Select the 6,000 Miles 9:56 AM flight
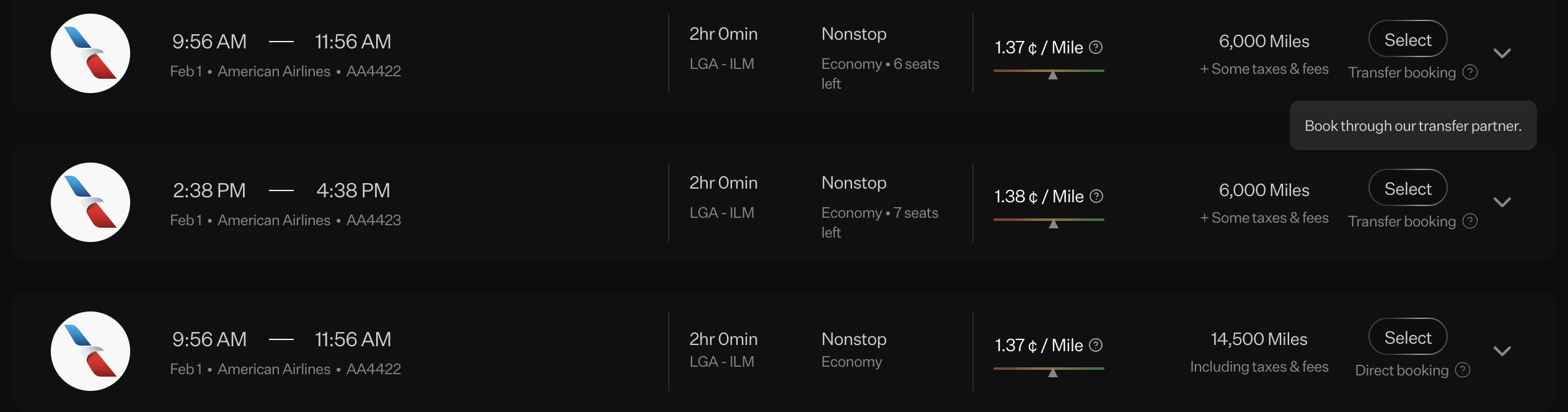Screen dimensions: 1568x412 1407,39
